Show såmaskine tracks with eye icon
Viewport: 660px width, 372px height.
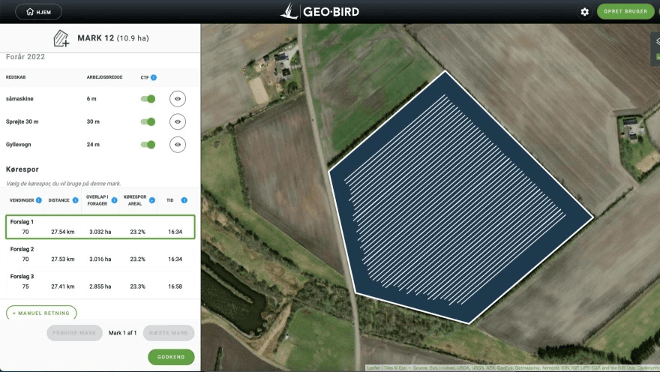pos(178,99)
